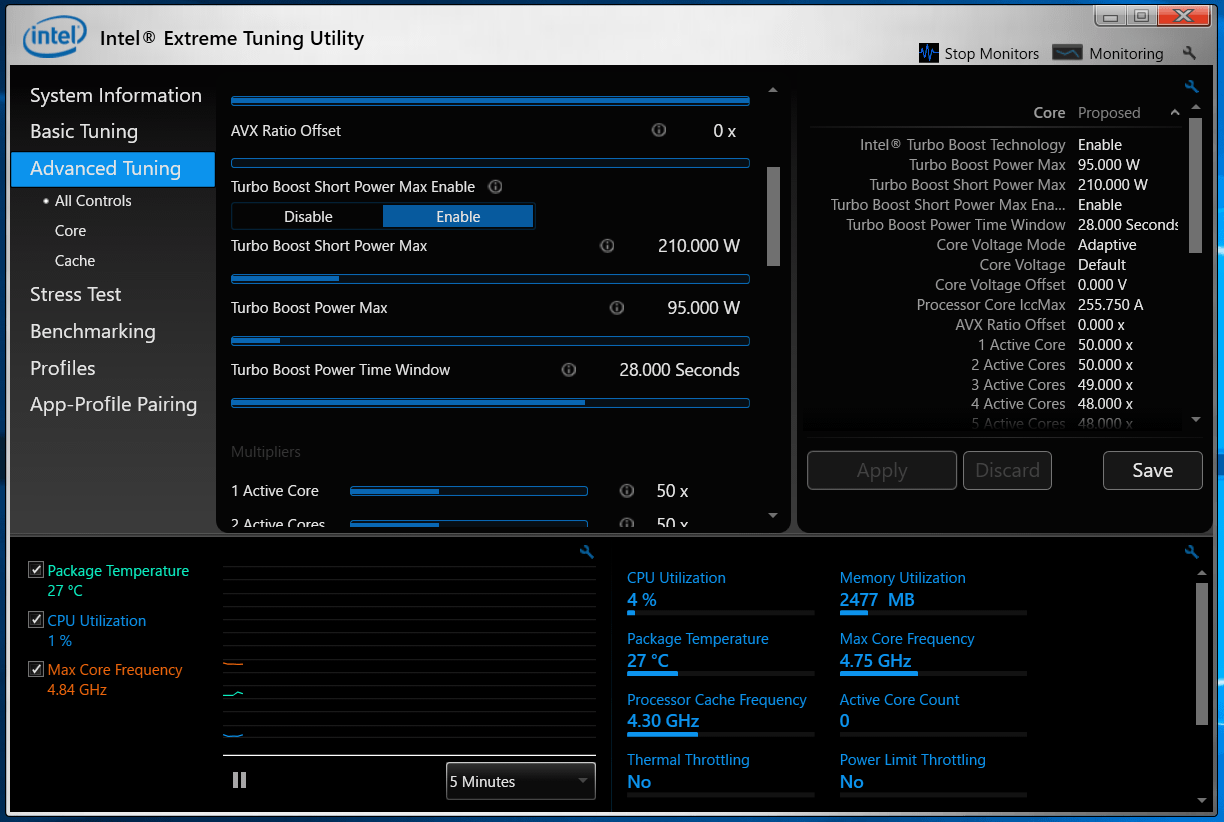Click tuning panel scroll up arrow
Viewport: 1224px width, 822px height.
[772, 90]
